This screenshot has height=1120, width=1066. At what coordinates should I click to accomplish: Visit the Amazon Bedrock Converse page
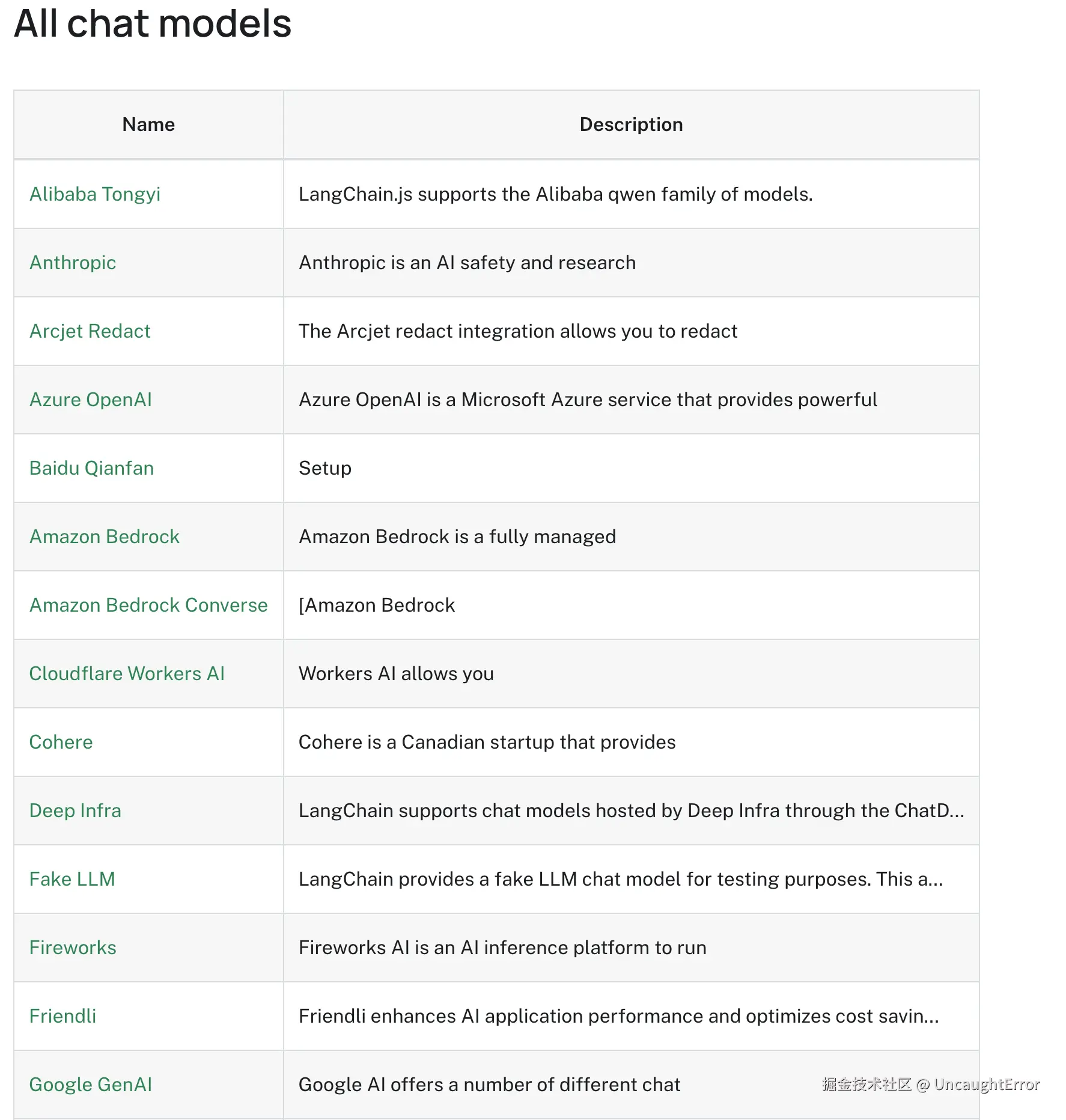[148, 605]
